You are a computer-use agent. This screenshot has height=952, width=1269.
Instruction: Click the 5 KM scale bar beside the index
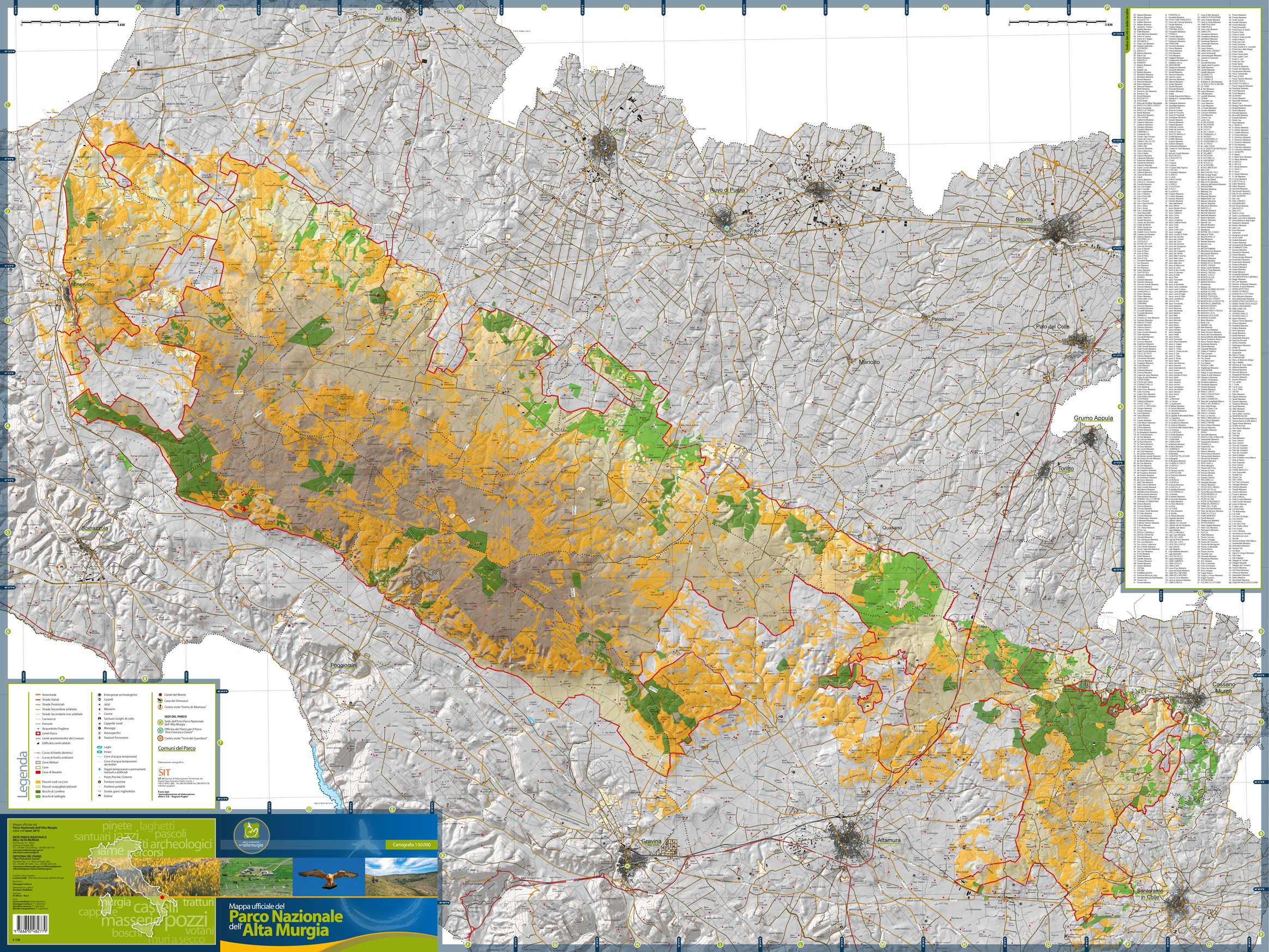coord(1061,23)
